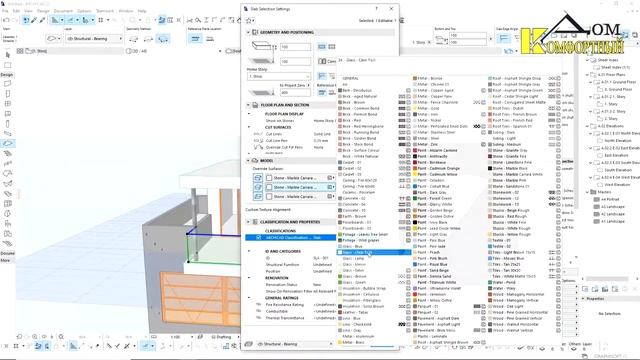Open the Design menu

[43, 11]
